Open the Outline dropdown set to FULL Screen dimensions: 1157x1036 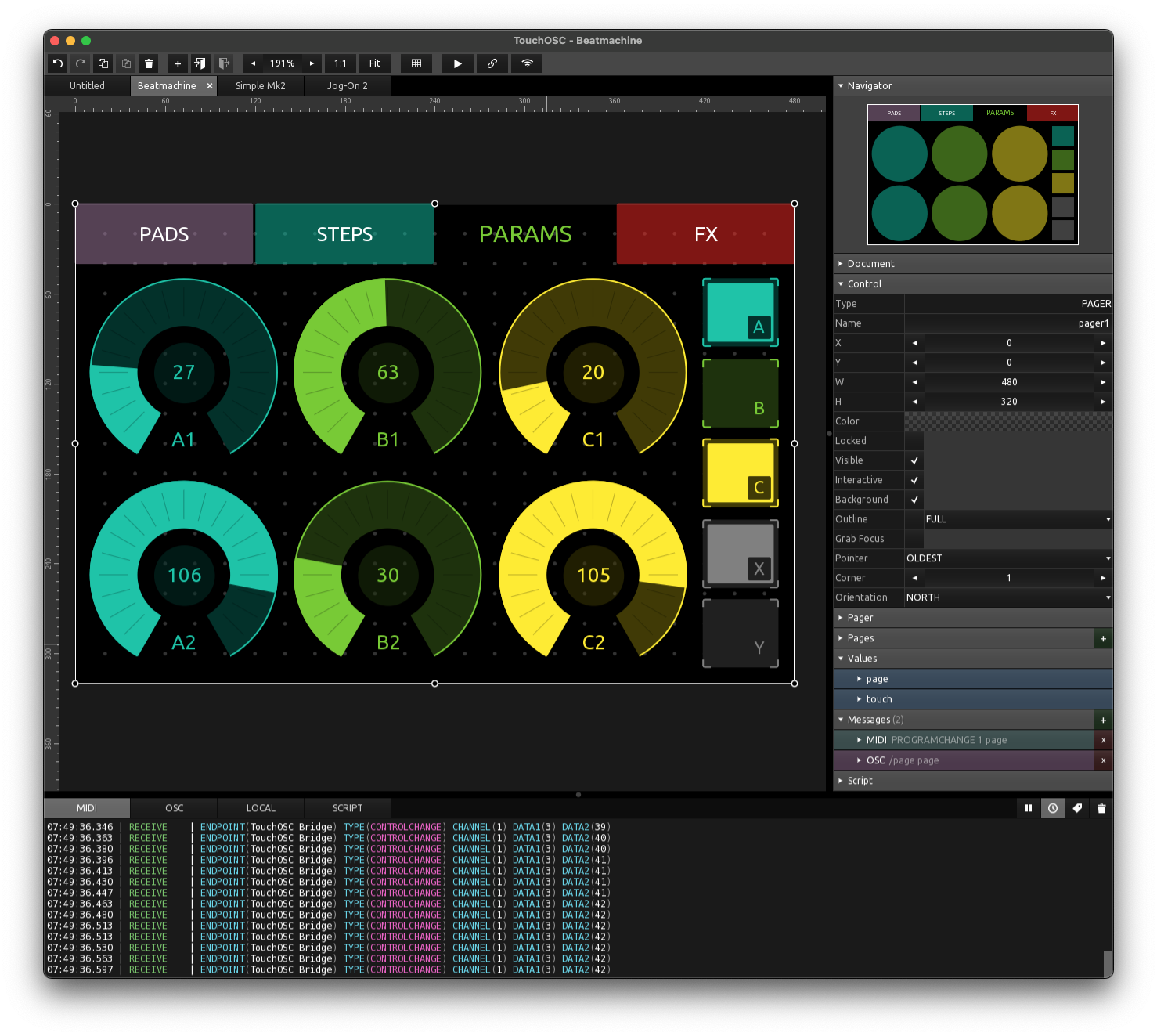1015,518
